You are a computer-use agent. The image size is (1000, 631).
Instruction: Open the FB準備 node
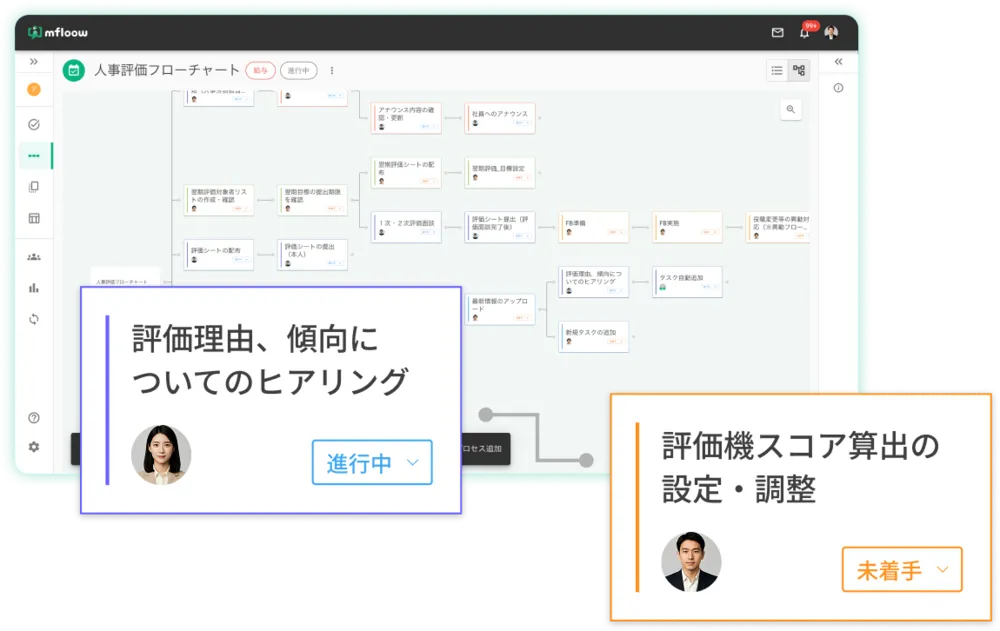click(x=594, y=227)
